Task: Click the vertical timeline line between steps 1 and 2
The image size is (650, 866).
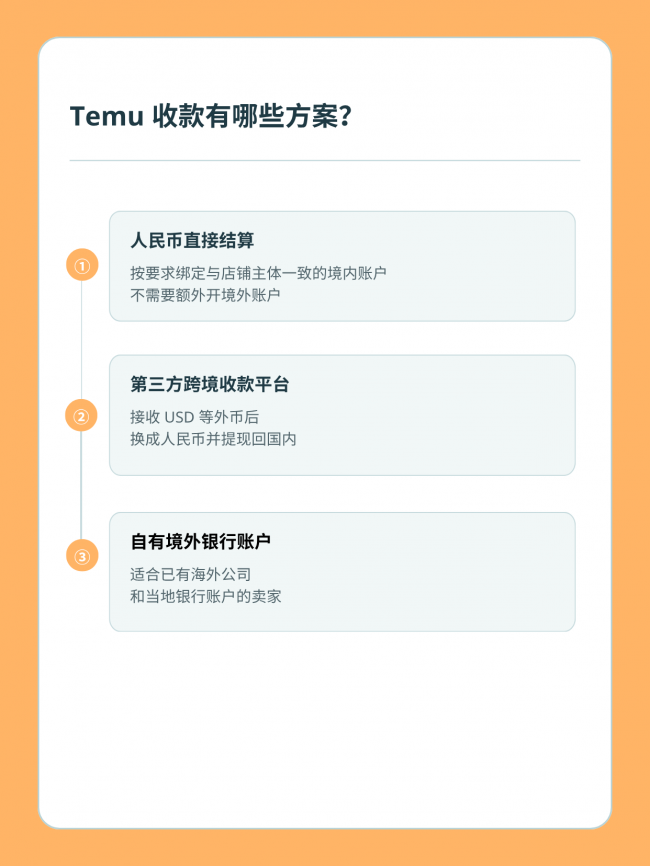Action: pos(82,340)
